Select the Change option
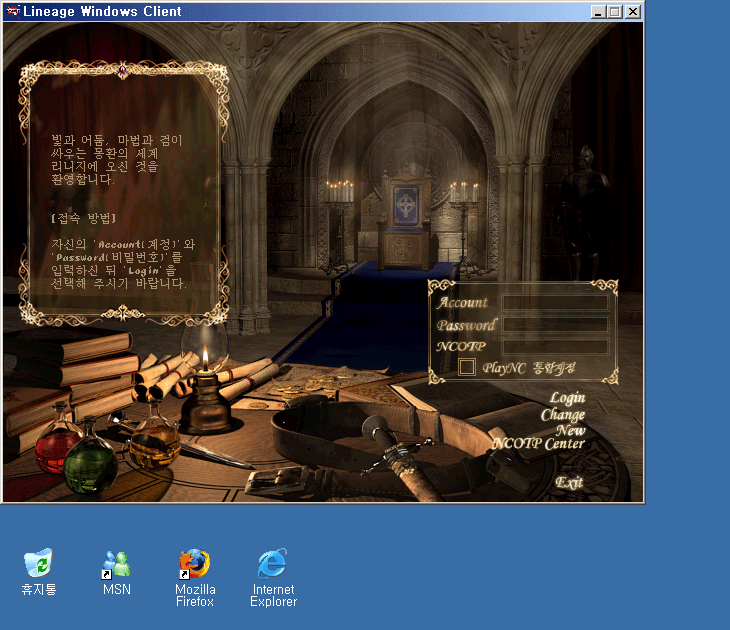730x630 pixels. click(x=563, y=414)
